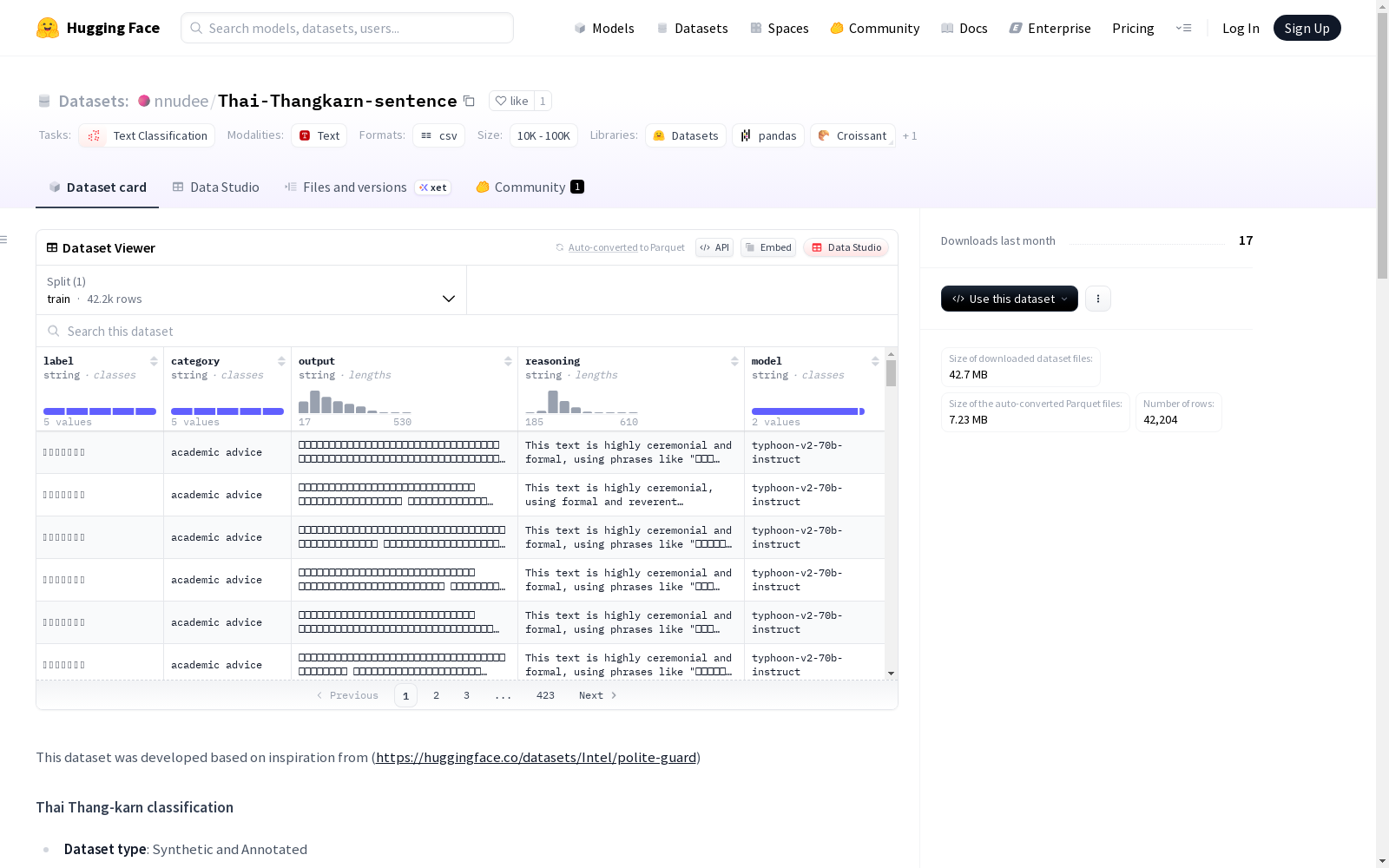Open the left sidebar table-of-contents icon
This screenshot has width=1389, height=868.
click(4, 240)
